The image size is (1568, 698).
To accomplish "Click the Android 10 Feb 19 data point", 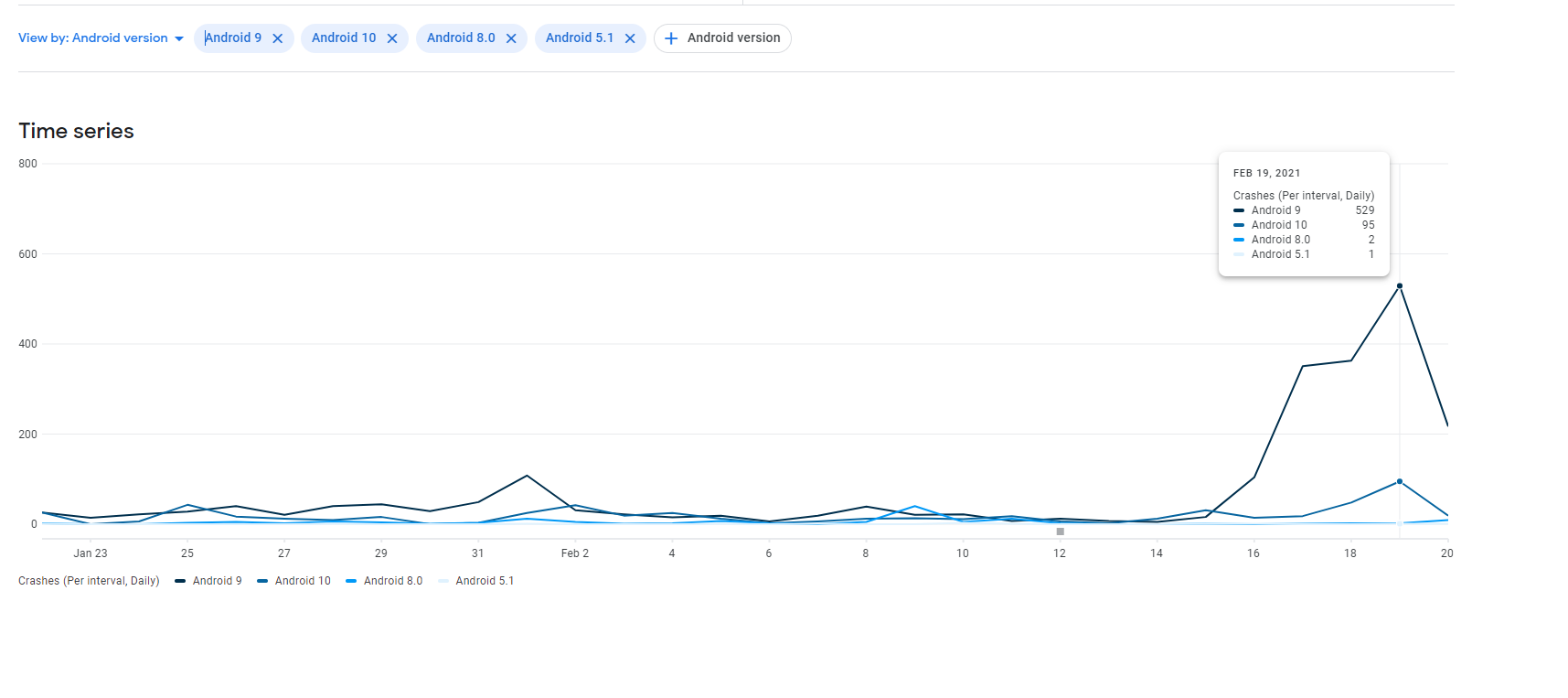I will (1399, 481).
